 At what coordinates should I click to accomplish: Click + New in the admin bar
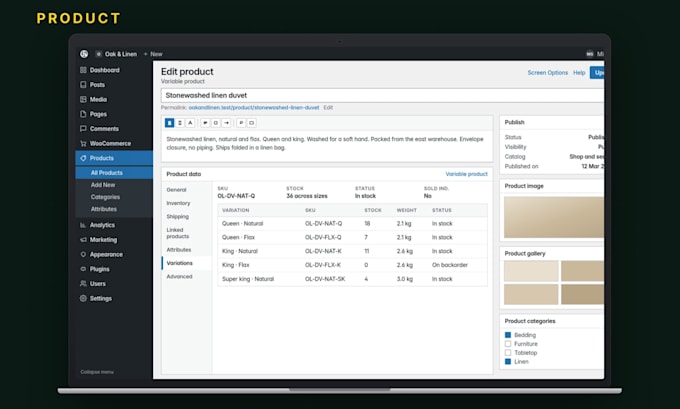[153, 54]
